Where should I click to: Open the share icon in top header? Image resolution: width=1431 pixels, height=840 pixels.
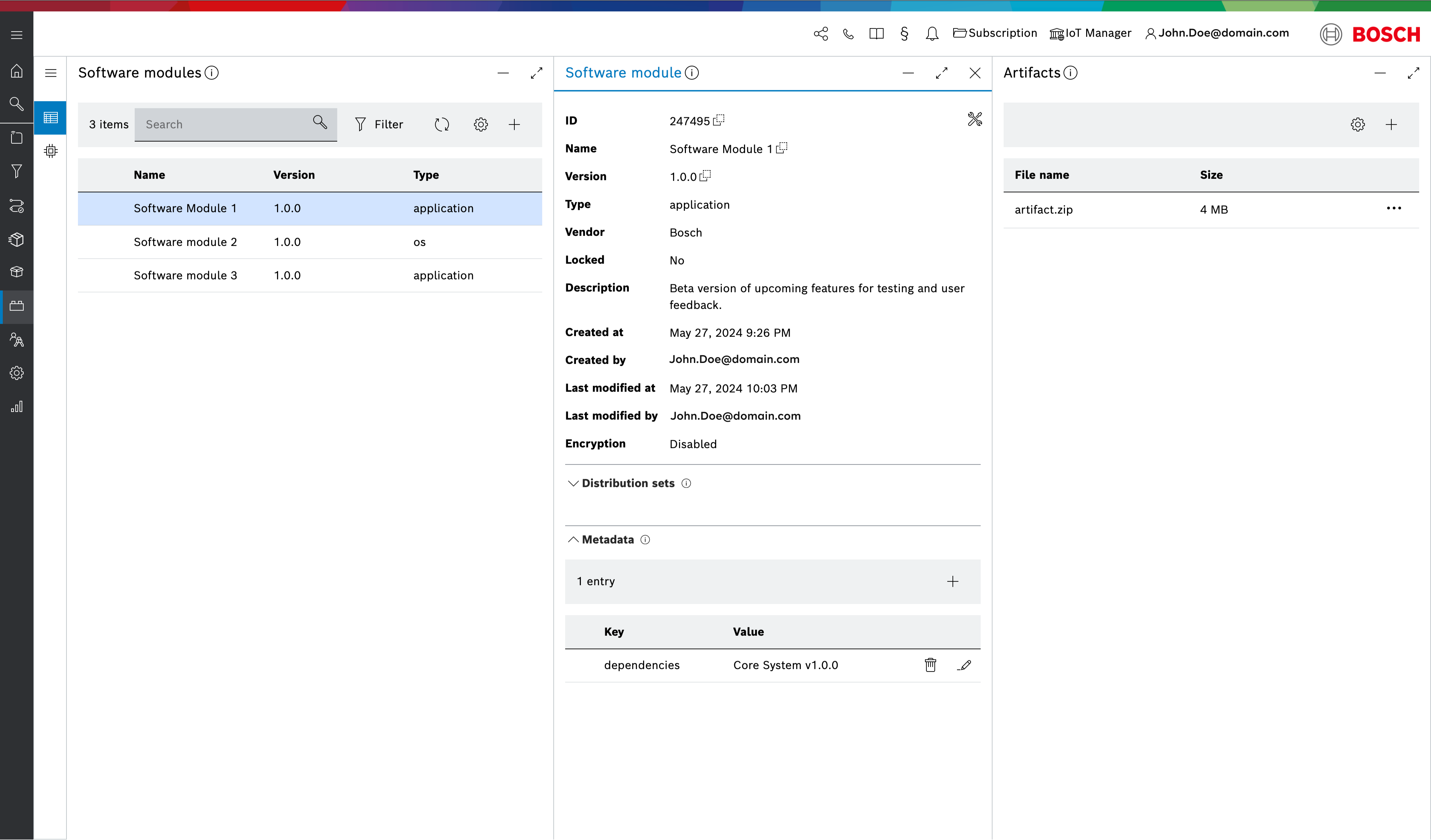pos(821,33)
